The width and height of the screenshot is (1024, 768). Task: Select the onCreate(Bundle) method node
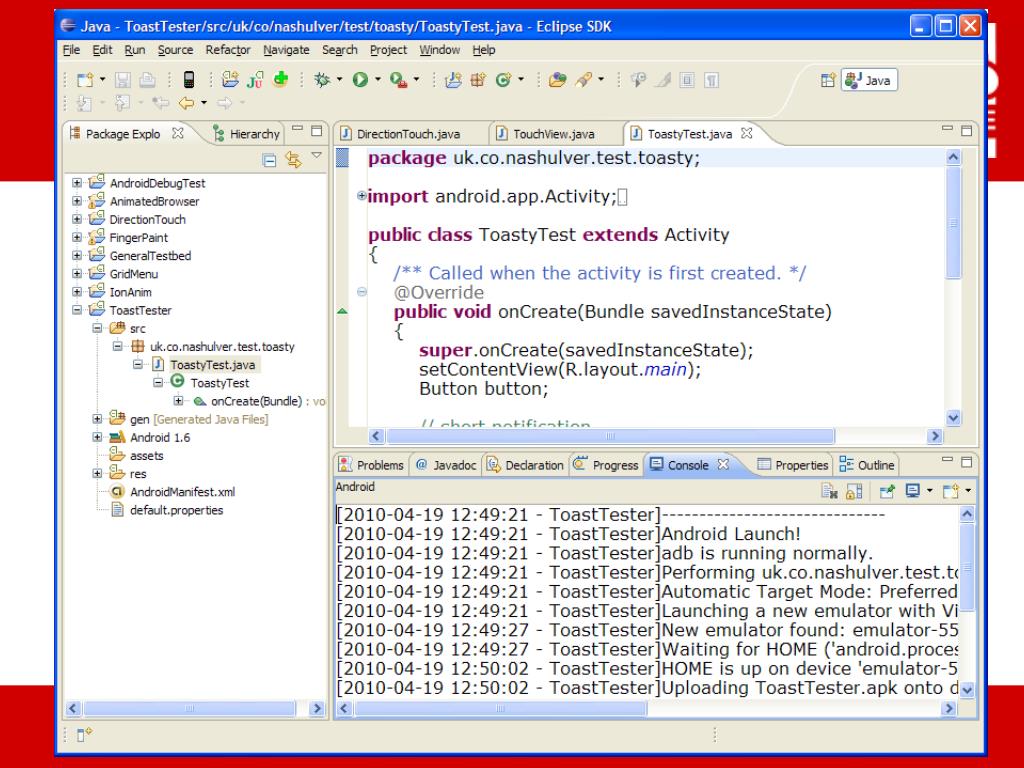259,401
